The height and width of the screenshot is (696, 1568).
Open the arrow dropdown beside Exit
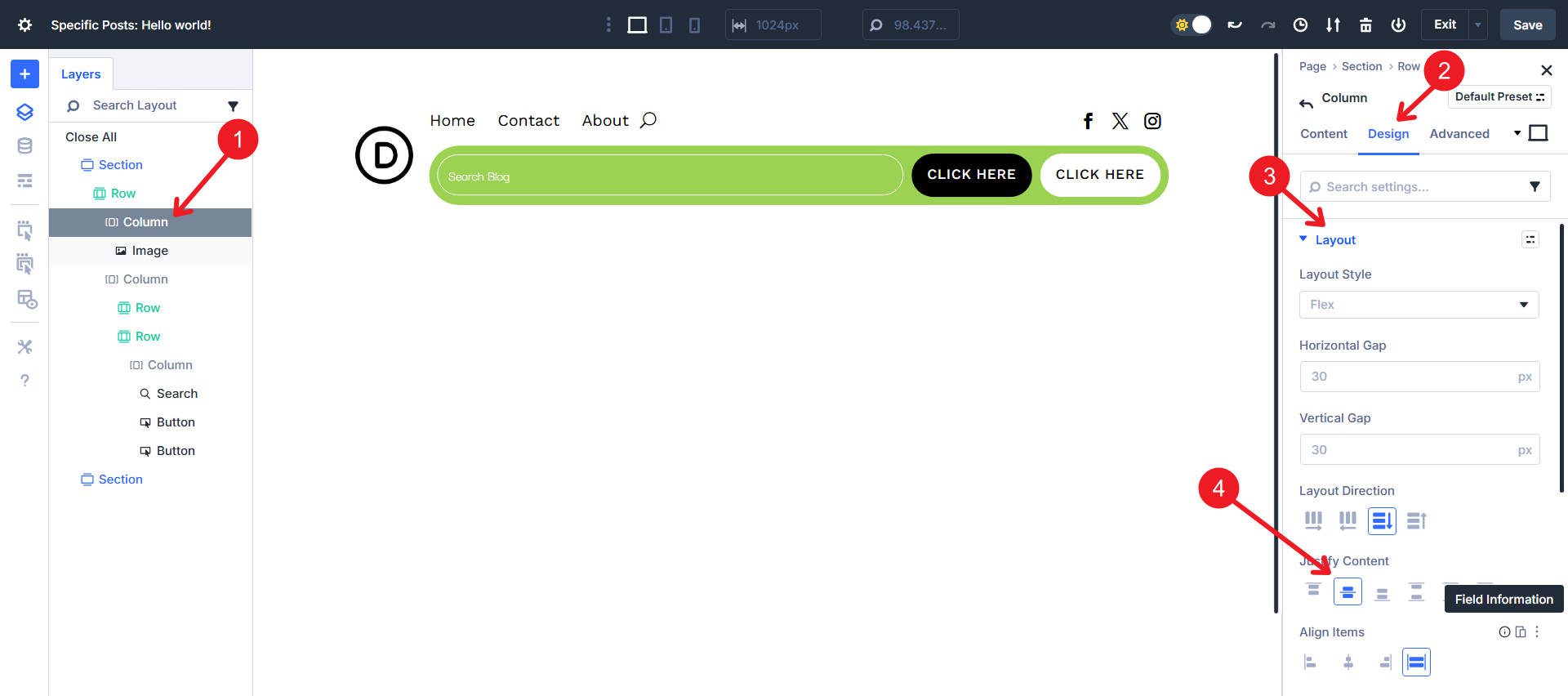[x=1477, y=25]
